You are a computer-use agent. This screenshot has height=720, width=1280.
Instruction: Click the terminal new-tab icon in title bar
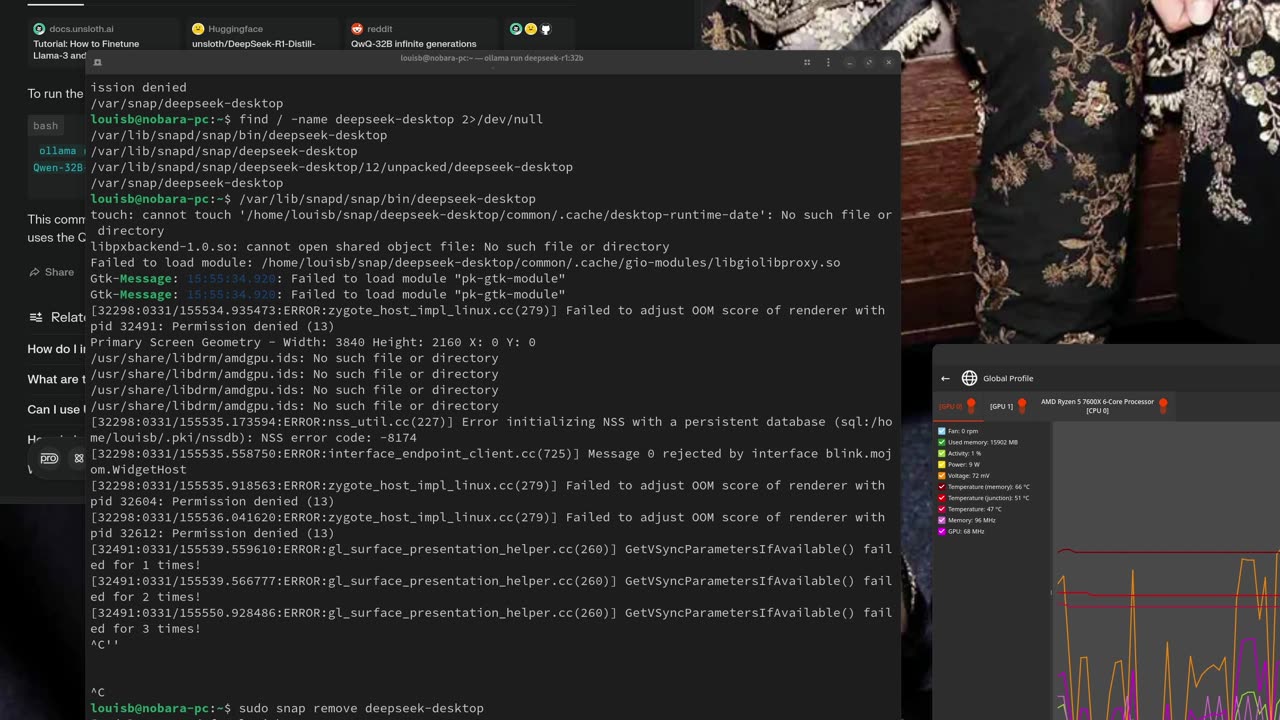click(97, 62)
